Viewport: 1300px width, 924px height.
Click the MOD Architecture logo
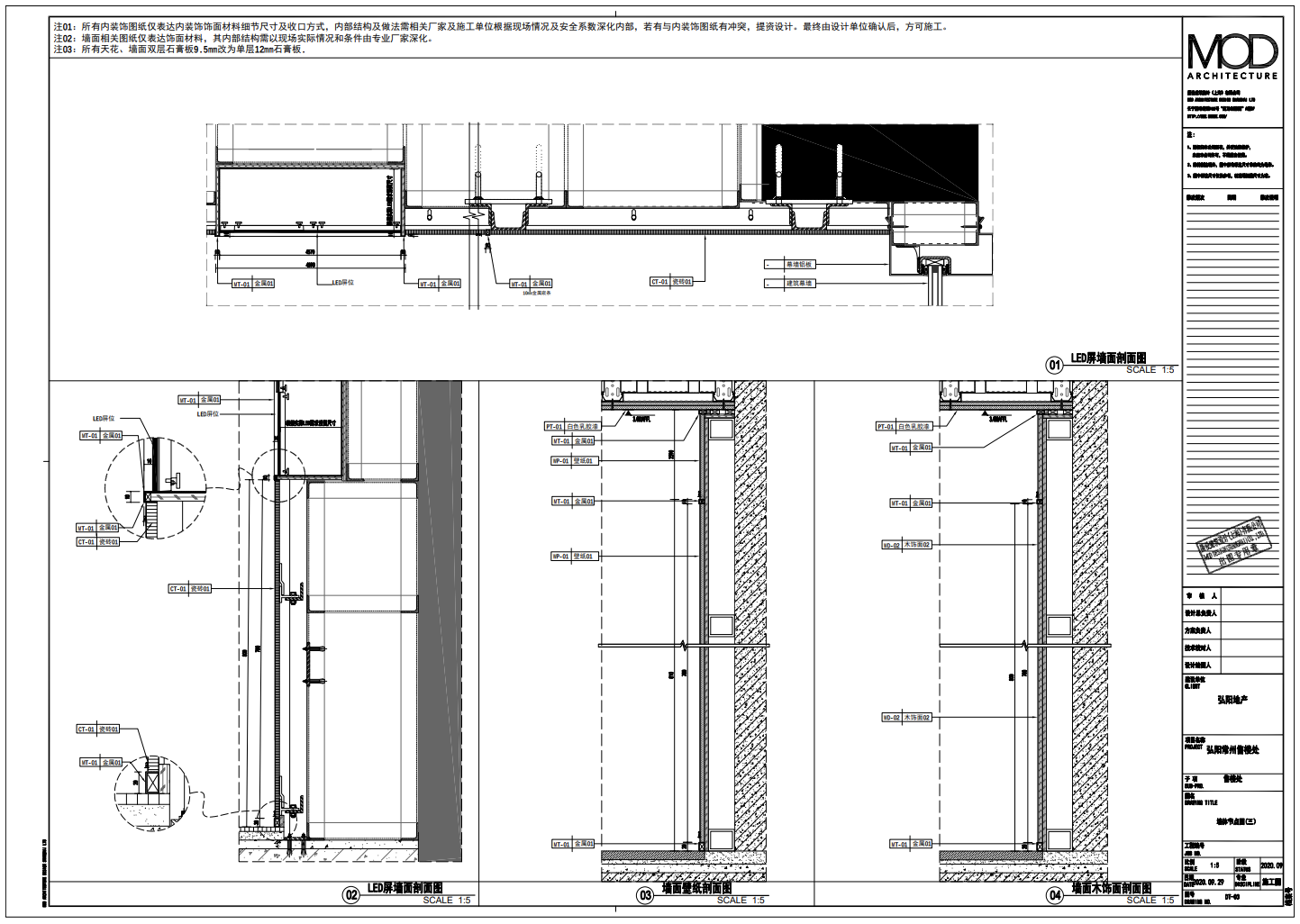tap(1232, 56)
